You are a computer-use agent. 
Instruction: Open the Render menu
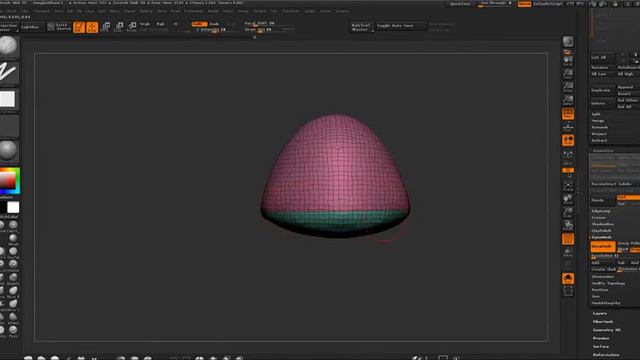[213, 11]
